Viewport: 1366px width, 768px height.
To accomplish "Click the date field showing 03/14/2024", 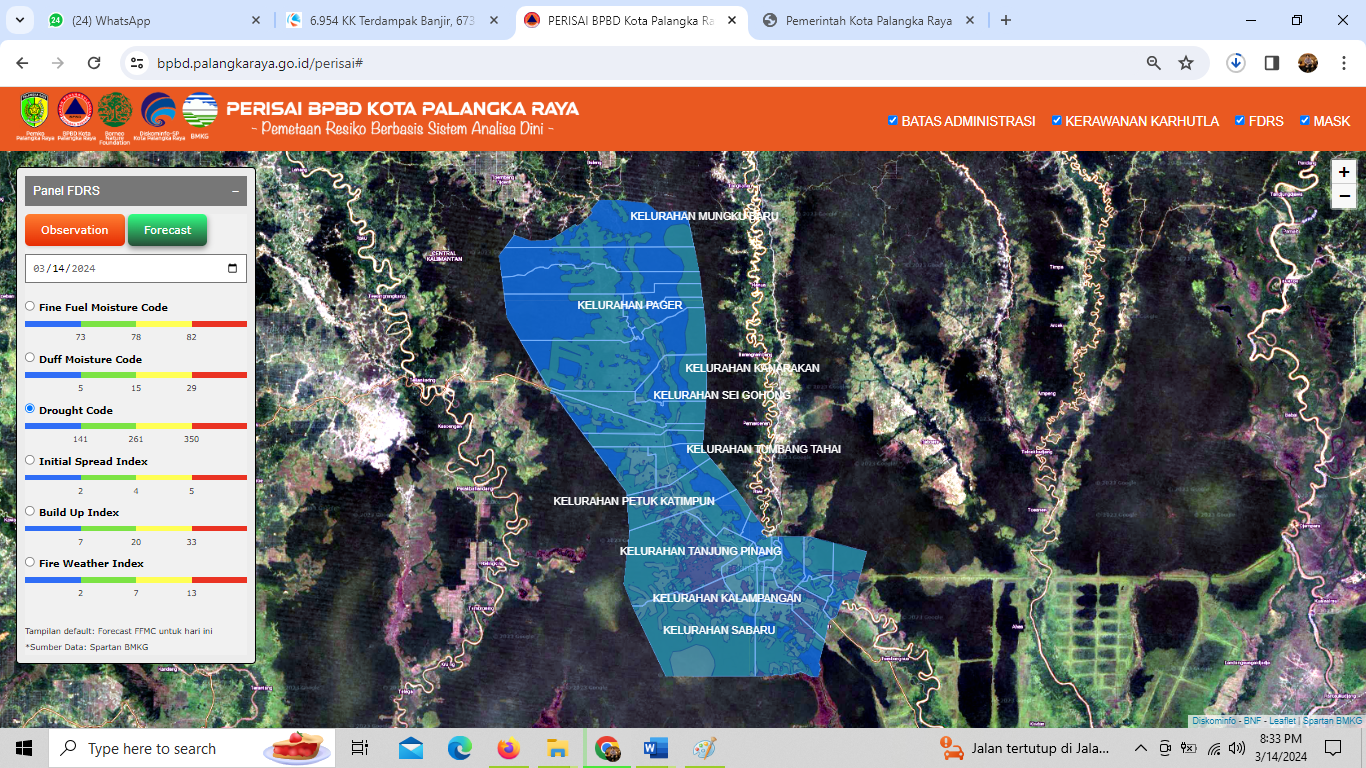I will (136, 268).
